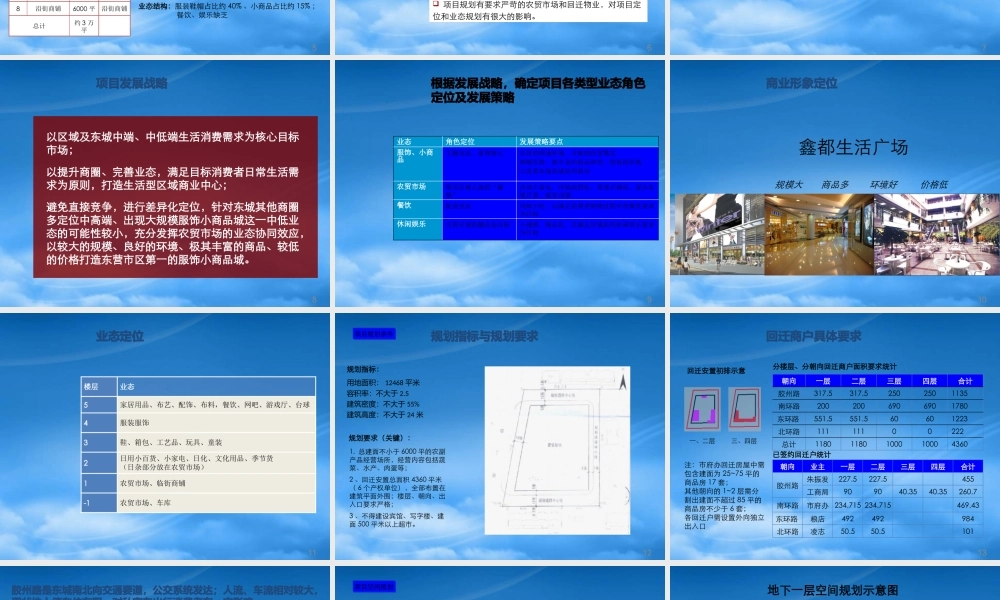Click the 已签约回迁户统计 heading

click(x=801, y=455)
